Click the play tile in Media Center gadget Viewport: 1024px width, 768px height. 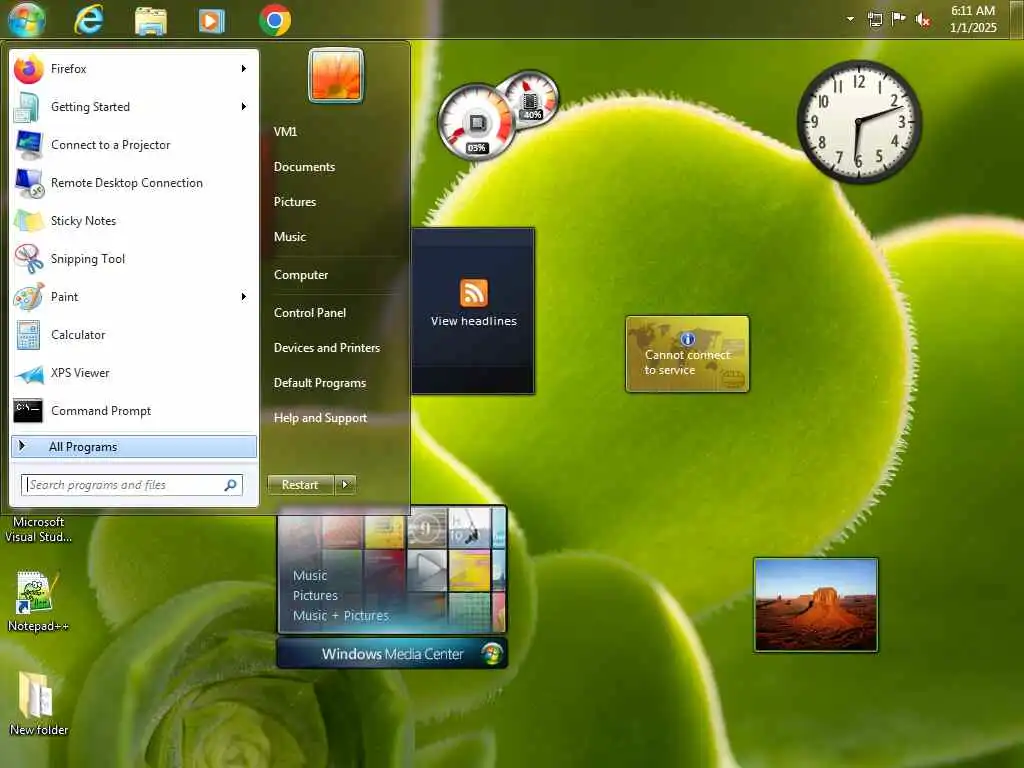(427, 569)
